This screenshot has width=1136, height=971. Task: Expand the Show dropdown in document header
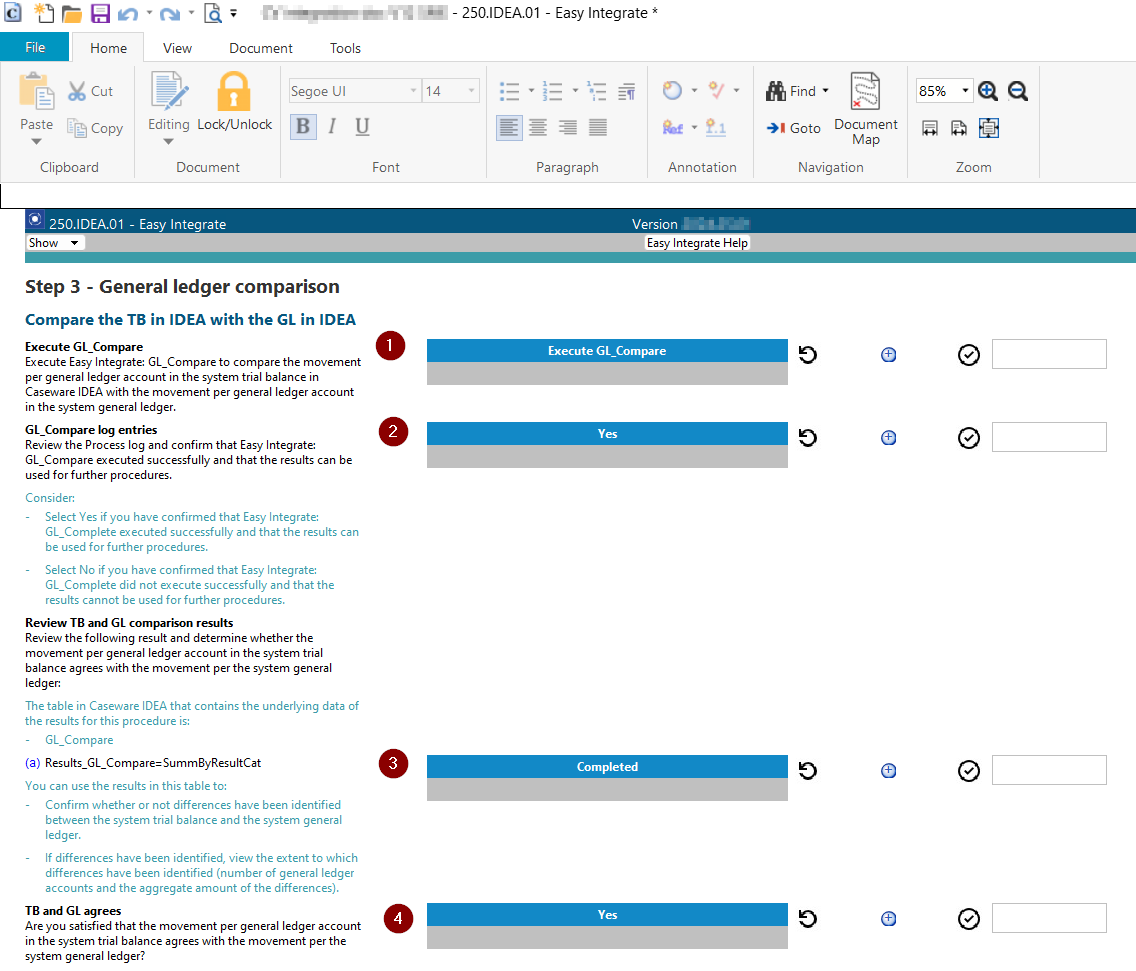(56, 243)
